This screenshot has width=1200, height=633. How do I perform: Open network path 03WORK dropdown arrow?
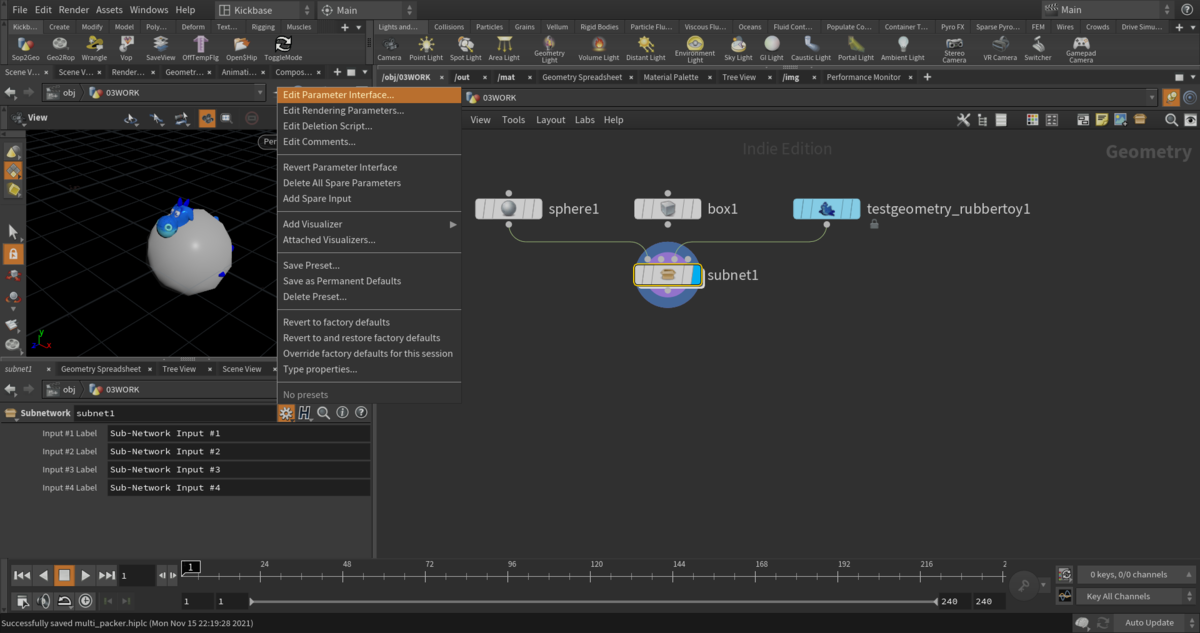[1152, 97]
